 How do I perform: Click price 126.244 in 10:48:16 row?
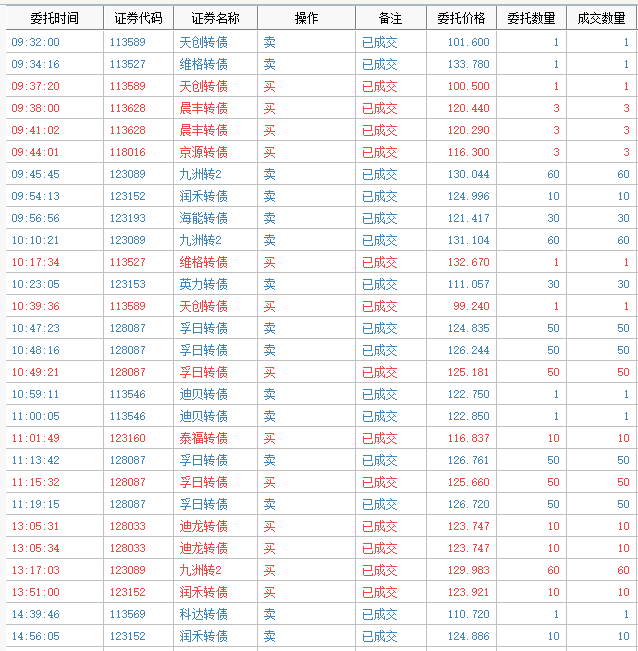click(468, 350)
